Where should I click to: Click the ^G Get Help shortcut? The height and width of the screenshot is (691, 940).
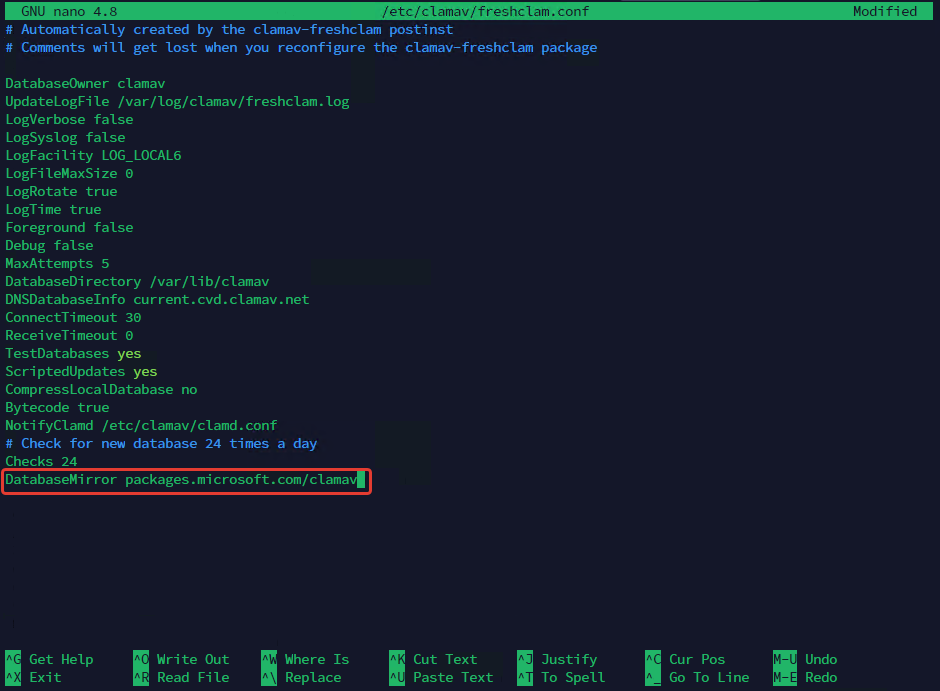[49, 659]
